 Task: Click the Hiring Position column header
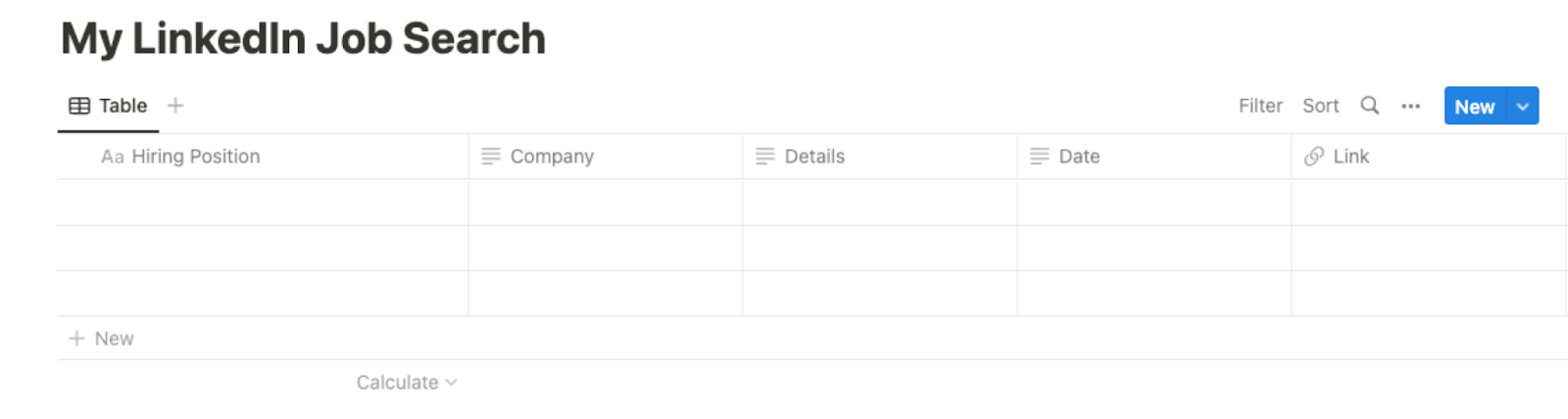click(195, 157)
